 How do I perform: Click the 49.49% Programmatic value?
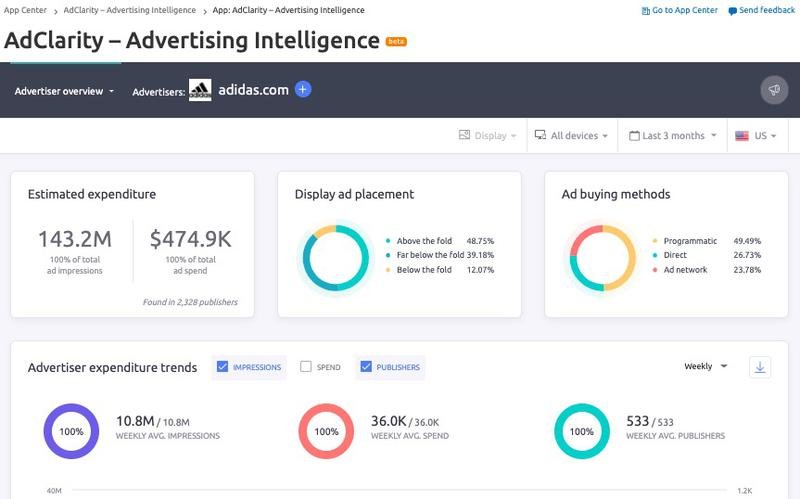click(747, 241)
